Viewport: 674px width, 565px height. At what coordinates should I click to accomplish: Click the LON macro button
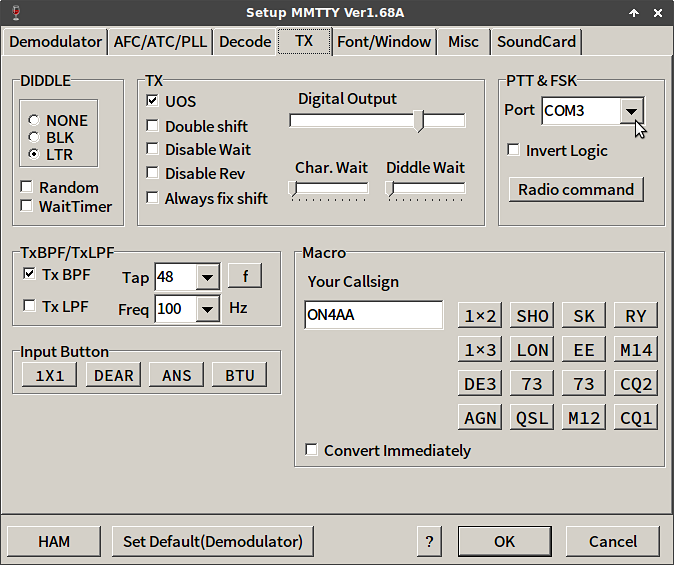tap(532, 350)
